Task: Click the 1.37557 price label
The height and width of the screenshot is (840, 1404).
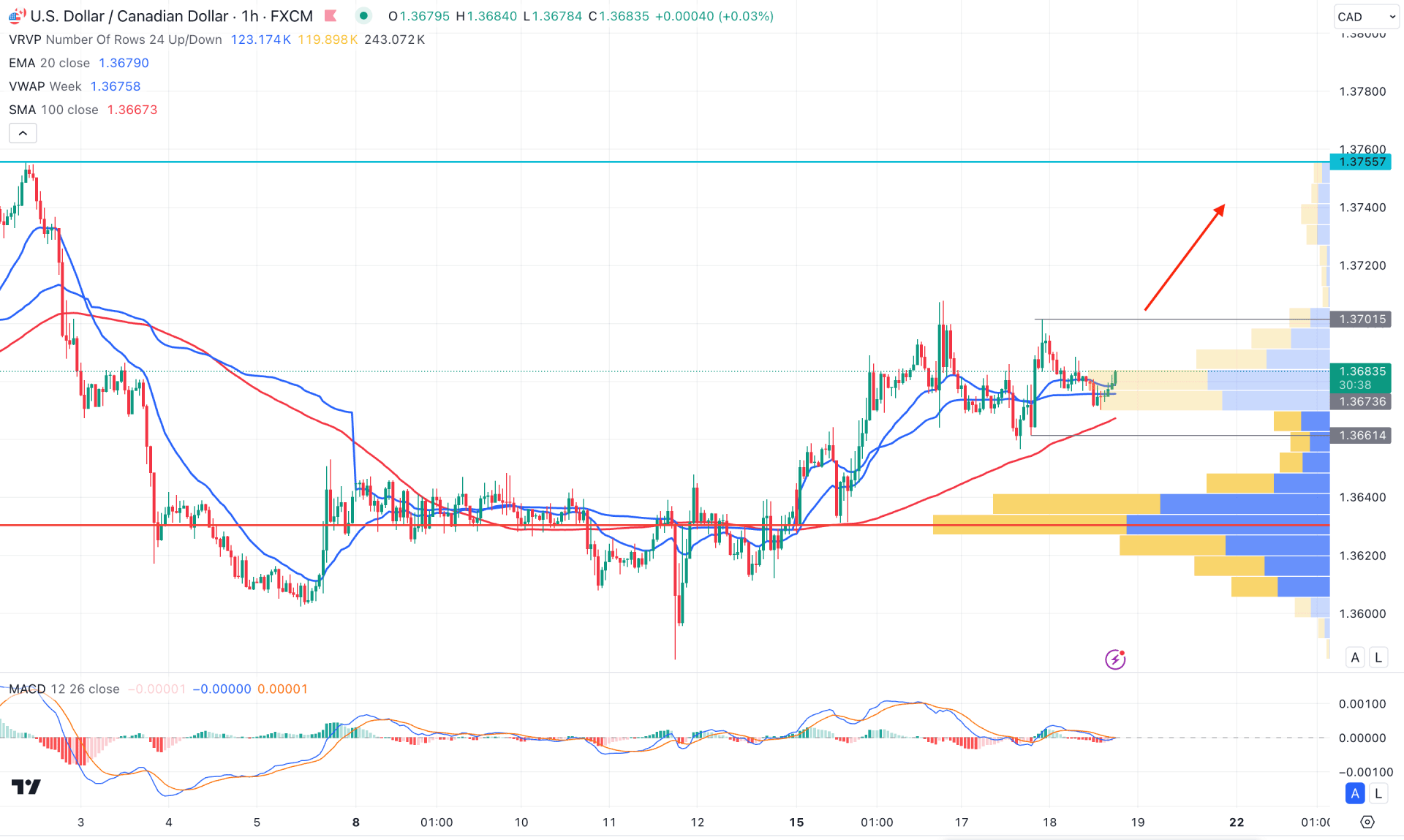Action: pyautogui.click(x=1362, y=162)
